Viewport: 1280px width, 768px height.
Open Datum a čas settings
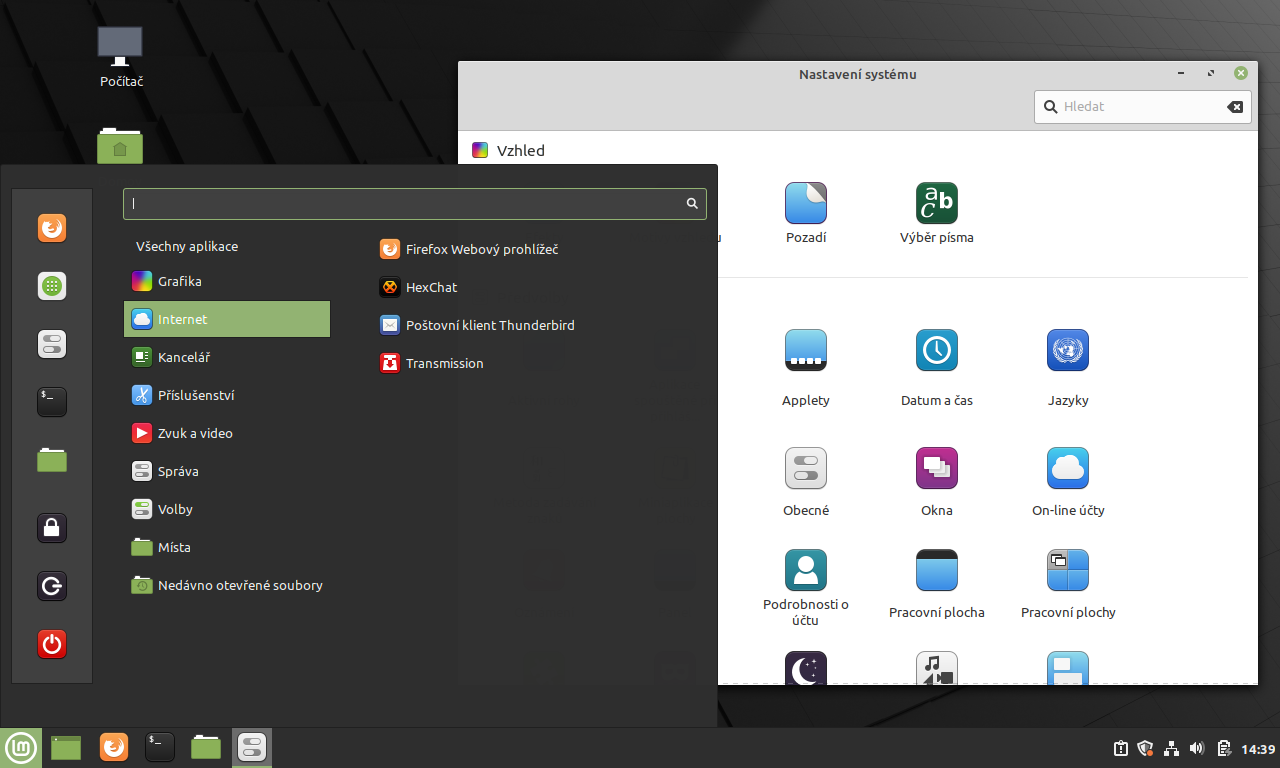[936, 350]
